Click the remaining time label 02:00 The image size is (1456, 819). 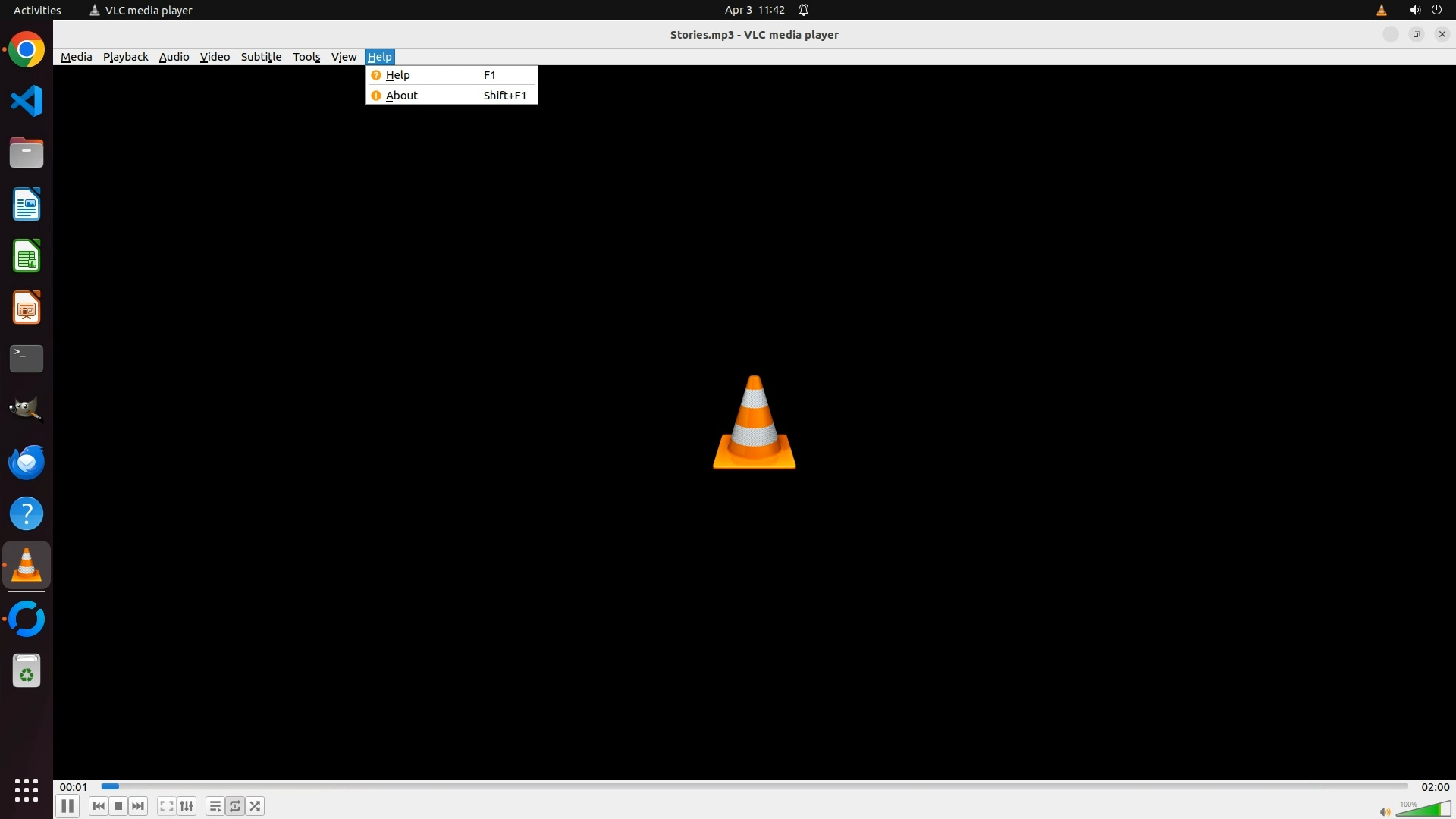coord(1435,787)
